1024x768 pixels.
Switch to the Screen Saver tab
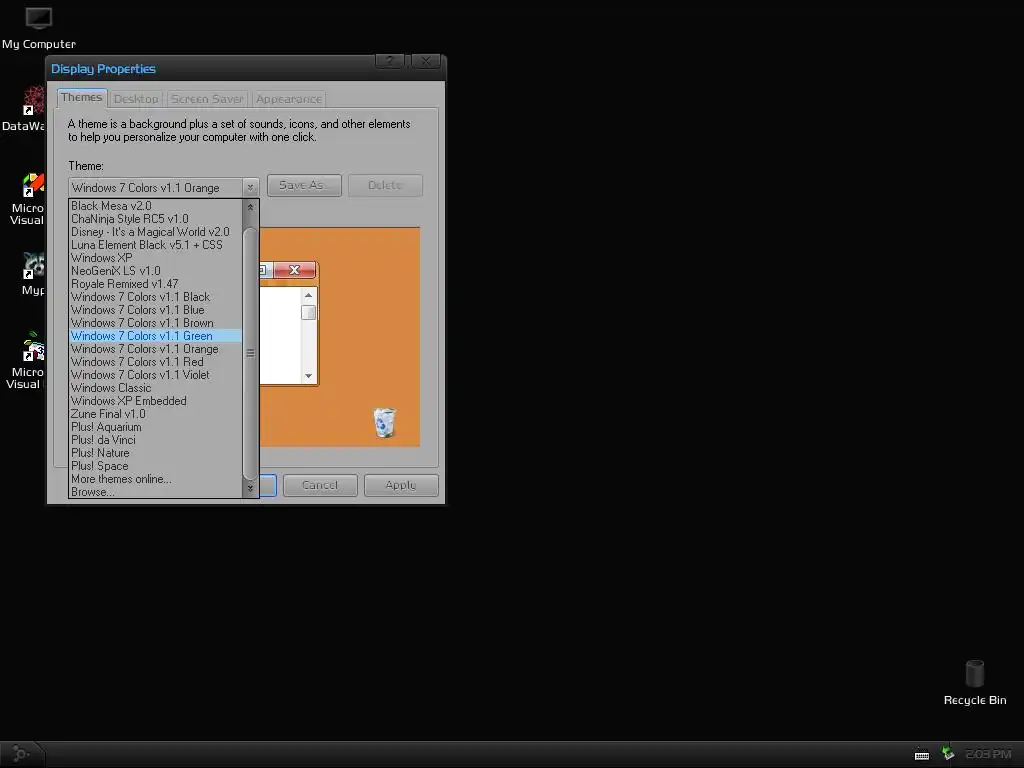tap(207, 99)
